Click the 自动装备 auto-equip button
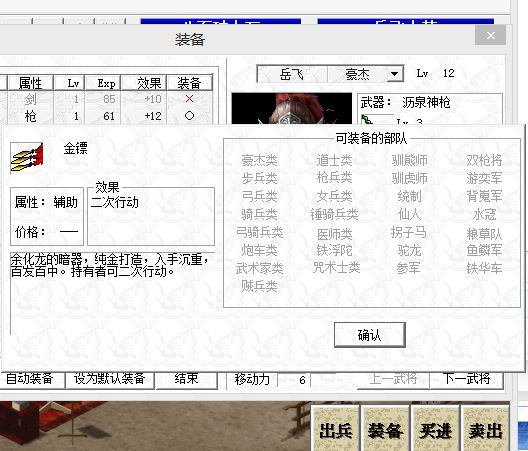 [30, 379]
